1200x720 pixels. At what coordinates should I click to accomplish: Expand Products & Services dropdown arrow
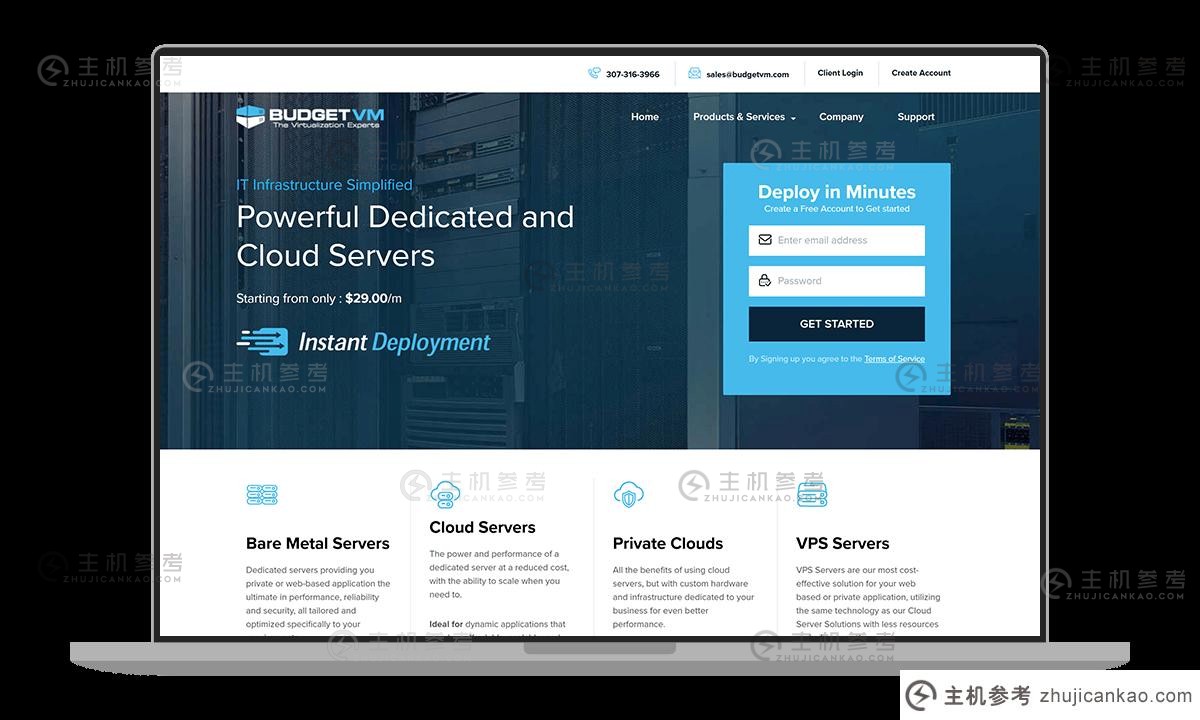coord(793,118)
